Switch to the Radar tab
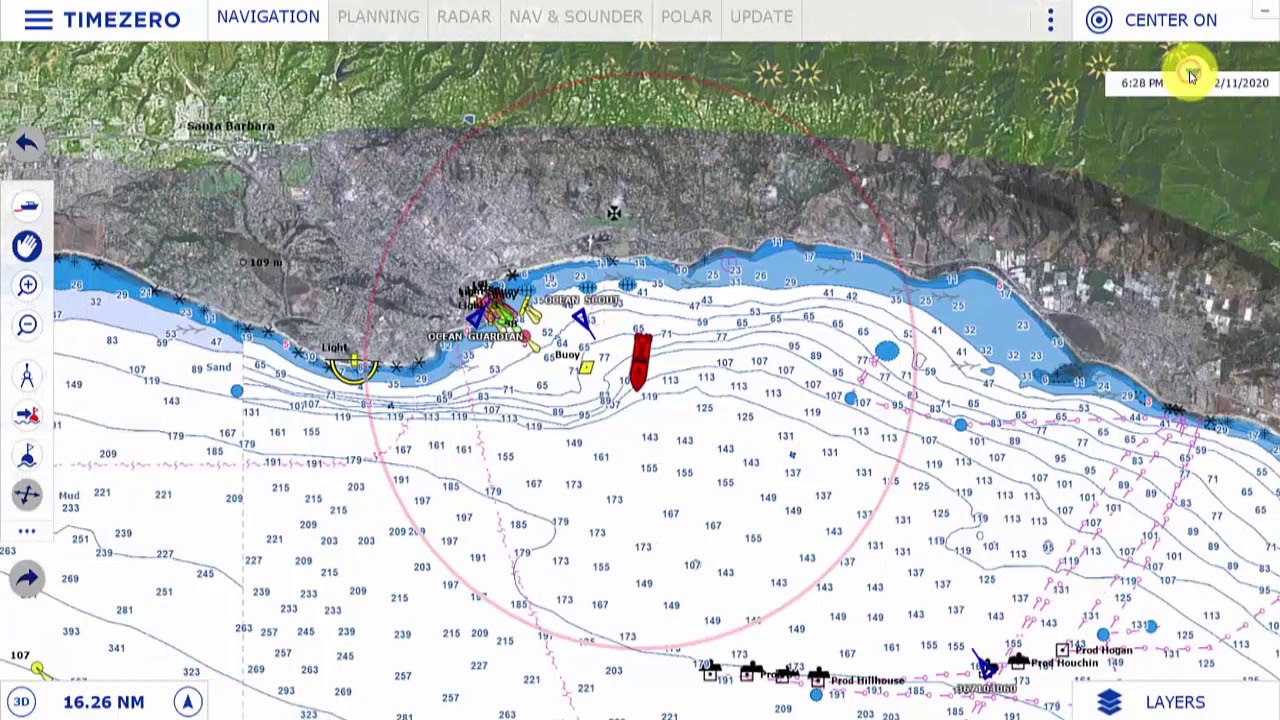Image resolution: width=1280 pixels, height=720 pixels. pyautogui.click(x=464, y=17)
